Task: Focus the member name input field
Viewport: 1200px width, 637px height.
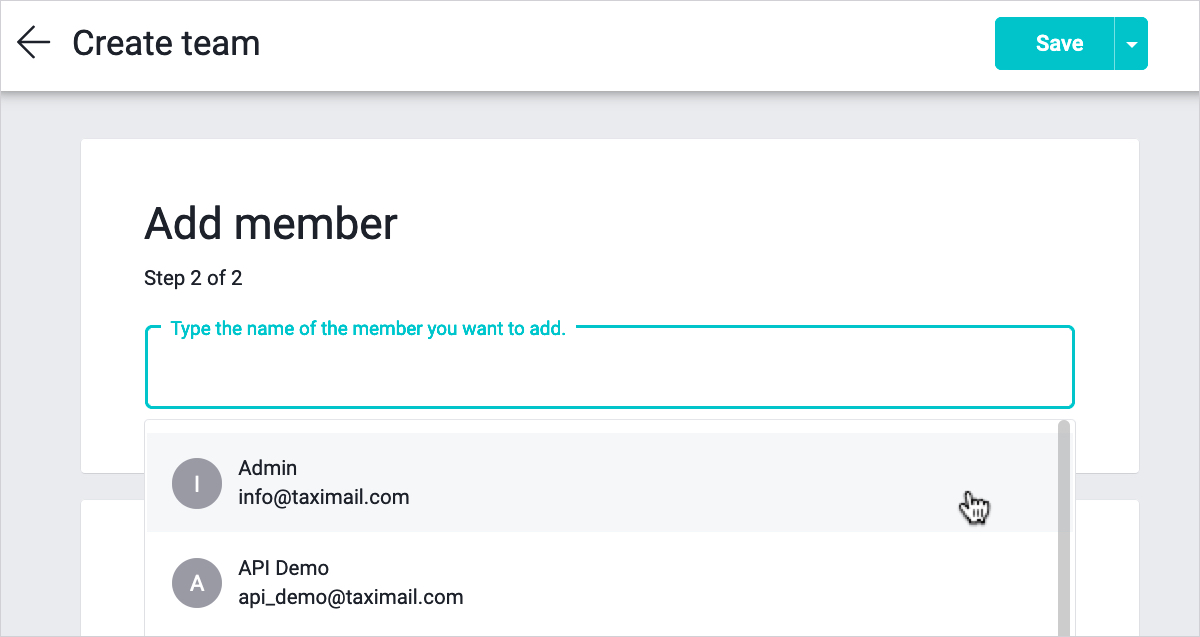Action: tap(609, 372)
